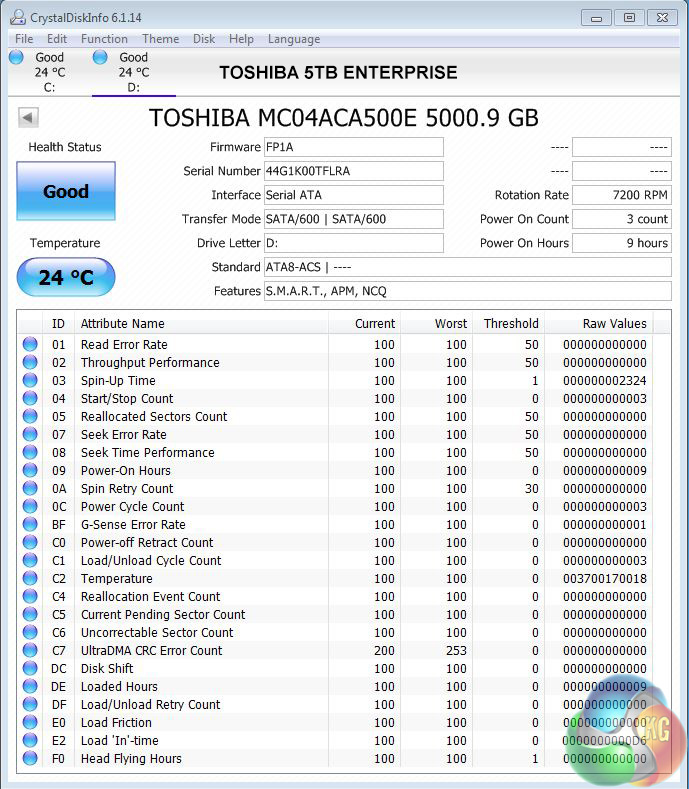Click status icon for Power Cycle Count
689x789 pixels.
30,506
